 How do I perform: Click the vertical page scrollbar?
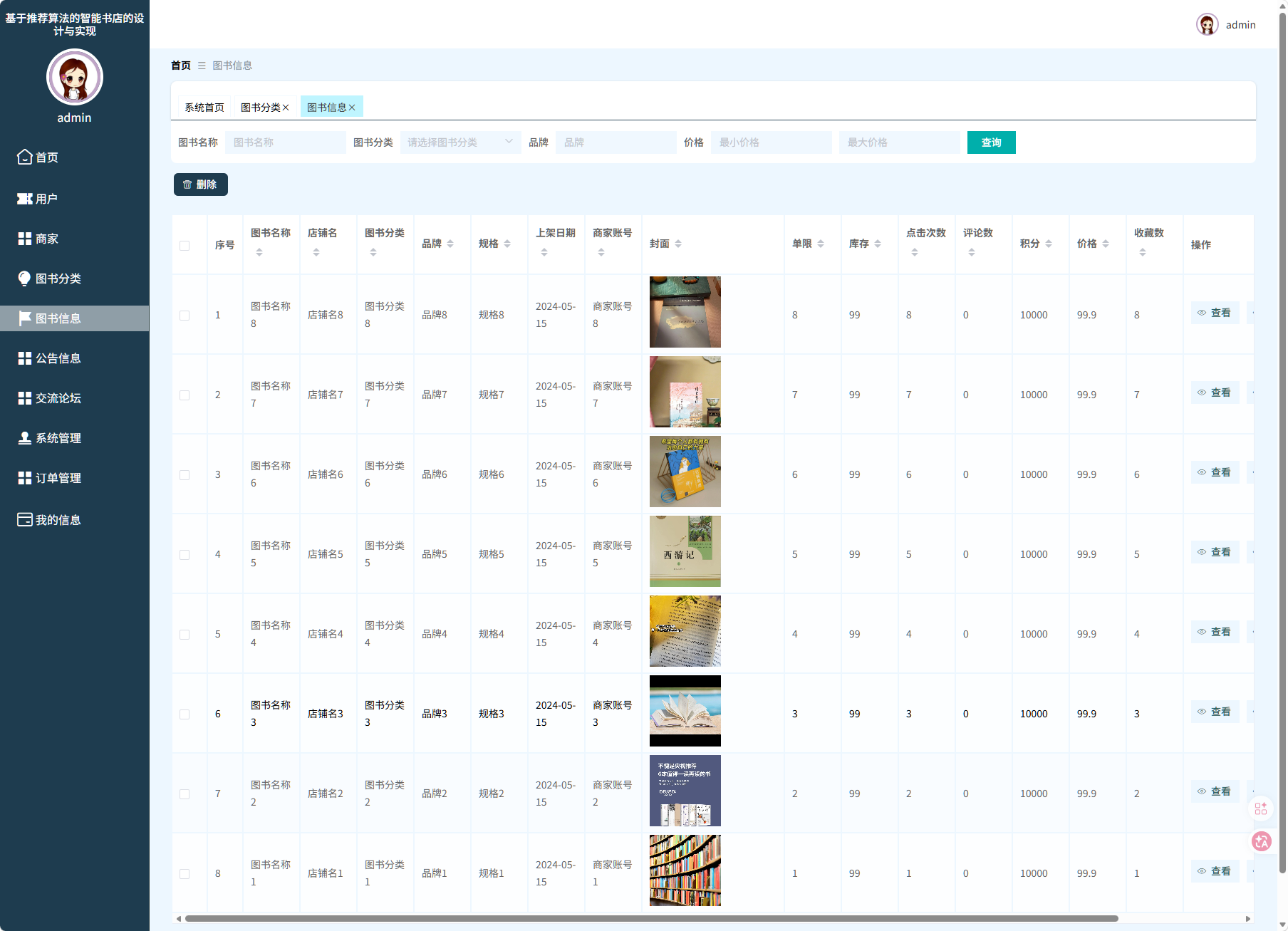1282,442
